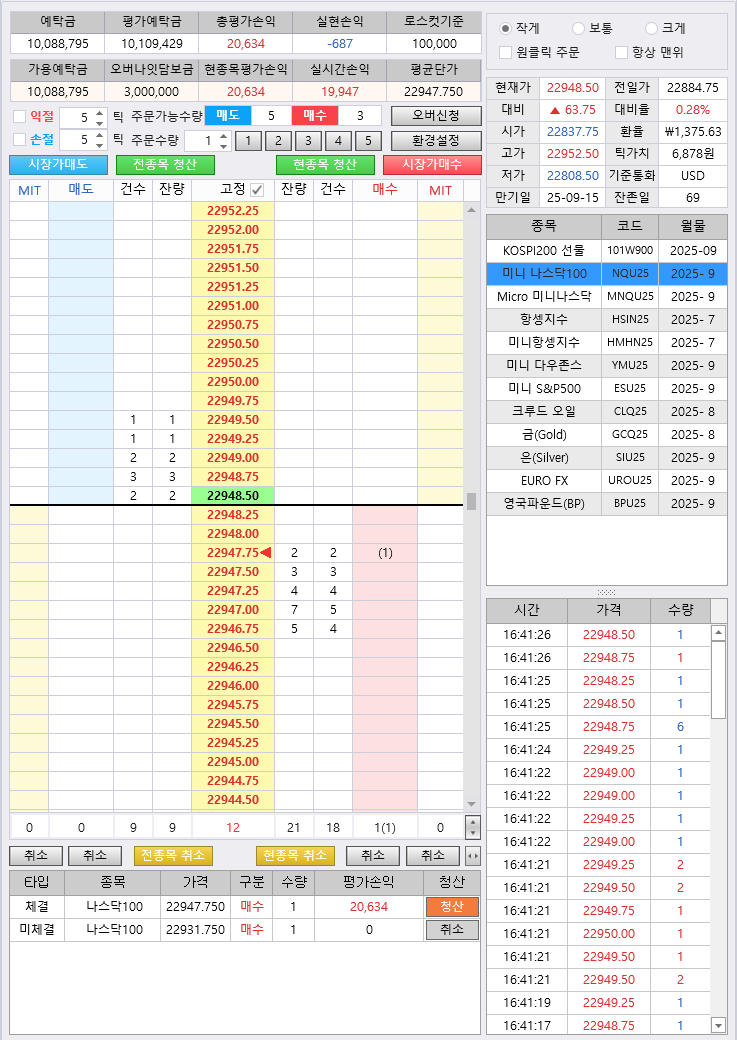The height and width of the screenshot is (1040, 737).
Task: Click the 주문수량 quantity input field
Action: point(201,141)
